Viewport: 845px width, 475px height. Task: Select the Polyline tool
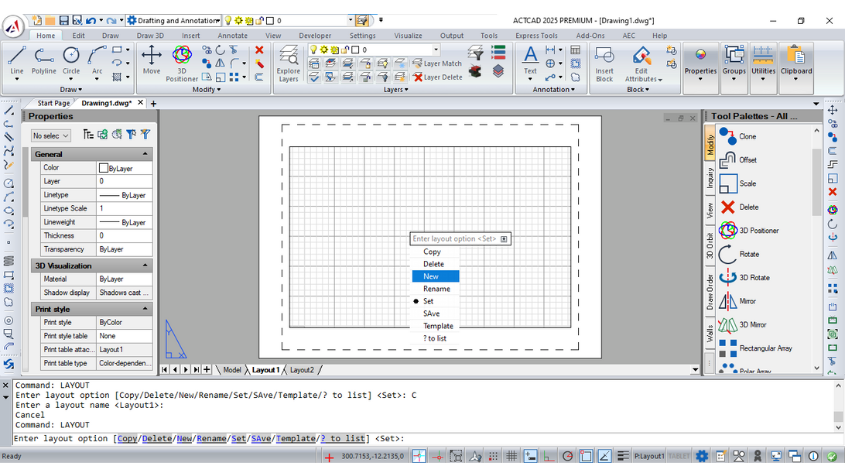44,60
